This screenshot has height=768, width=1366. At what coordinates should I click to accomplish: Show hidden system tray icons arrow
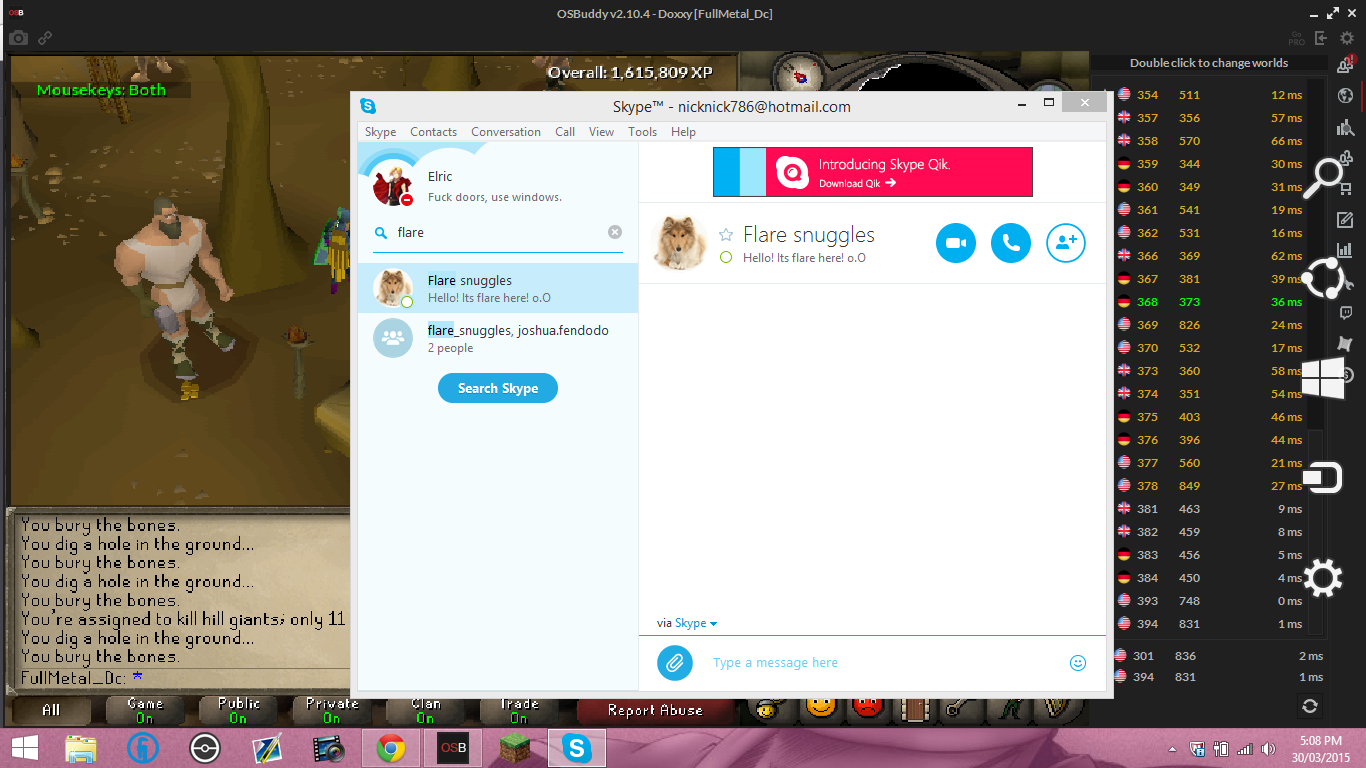(x=1173, y=749)
